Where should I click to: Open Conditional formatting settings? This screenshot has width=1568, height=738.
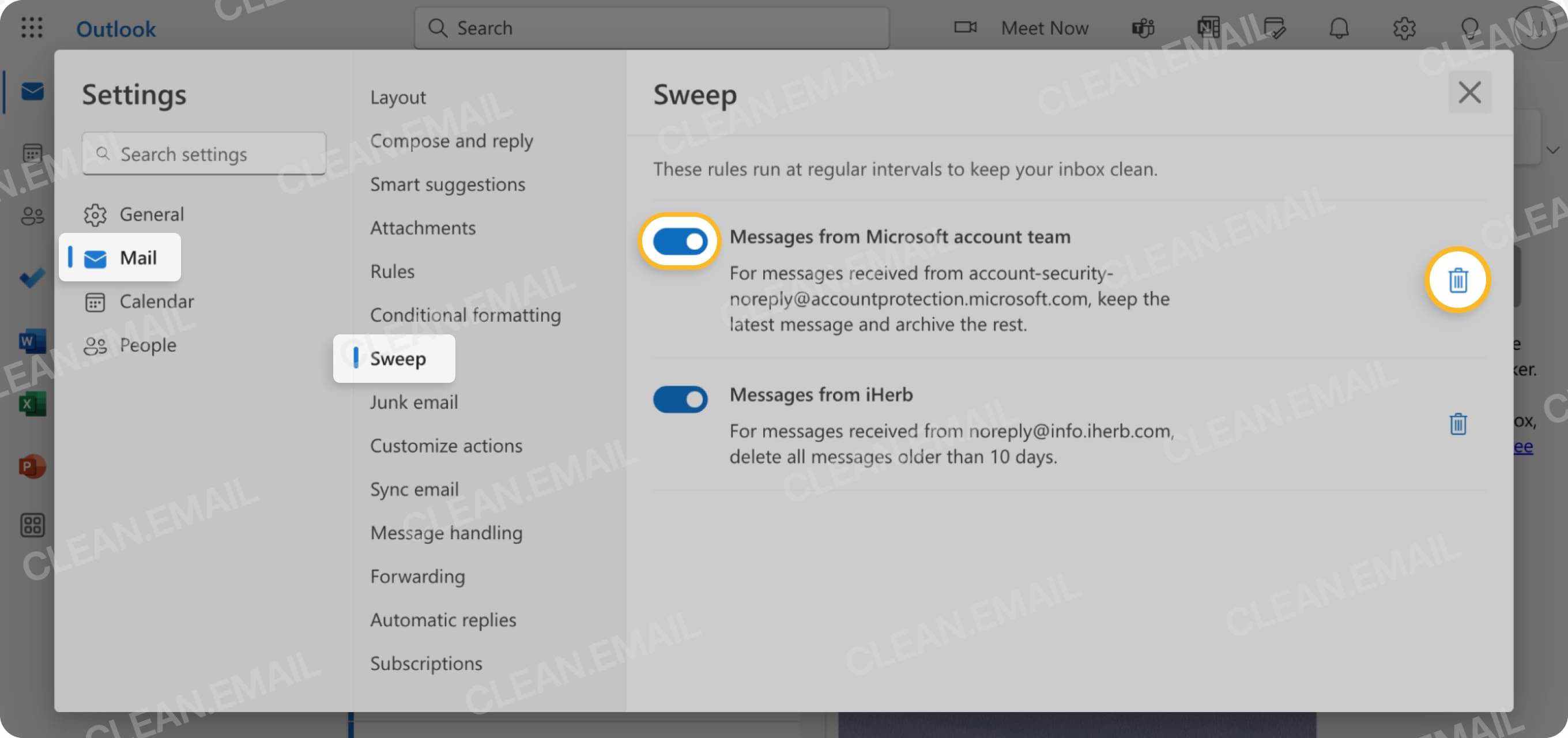pos(466,315)
